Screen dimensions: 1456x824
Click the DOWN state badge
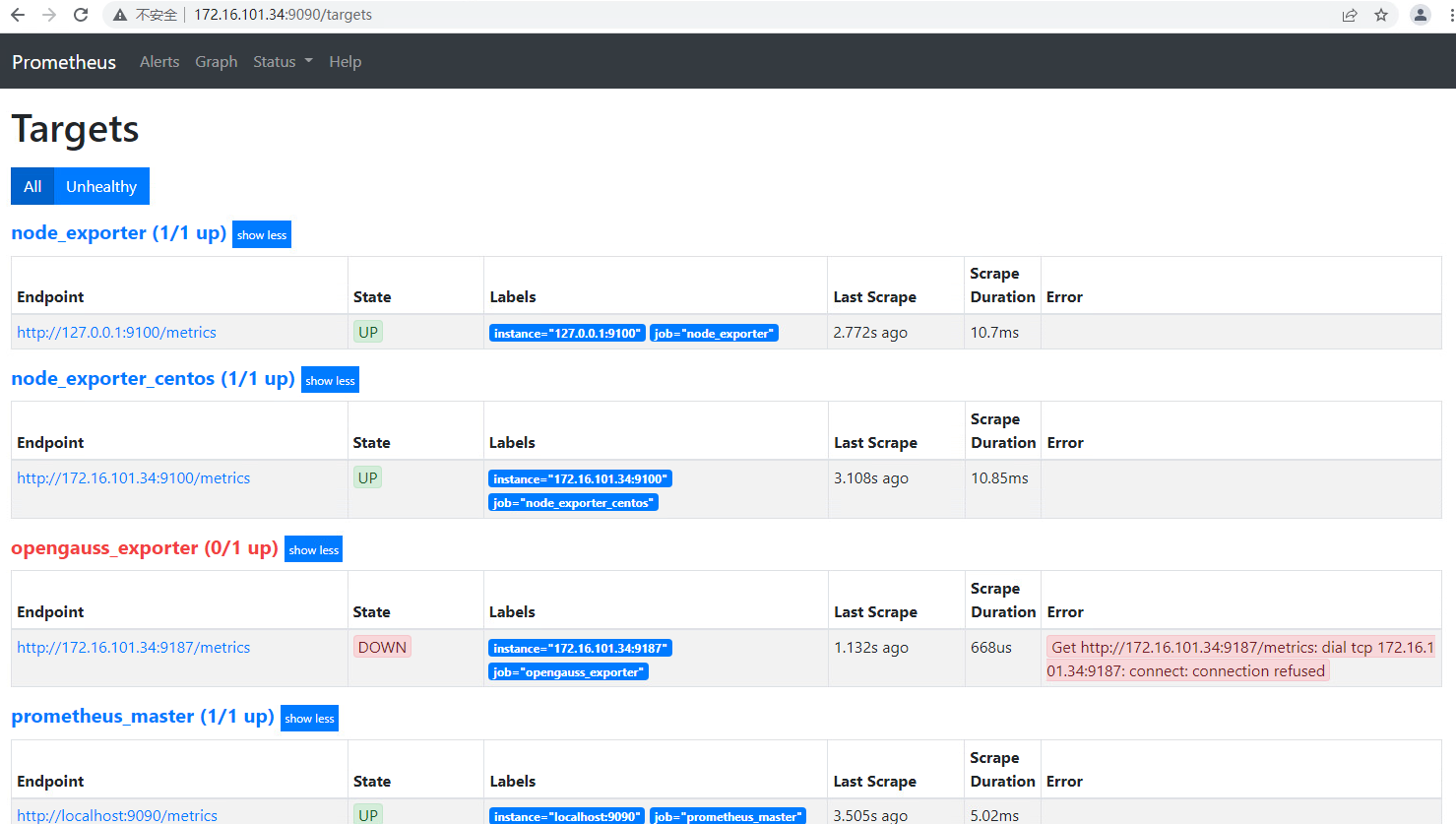pyautogui.click(x=382, y=647)
